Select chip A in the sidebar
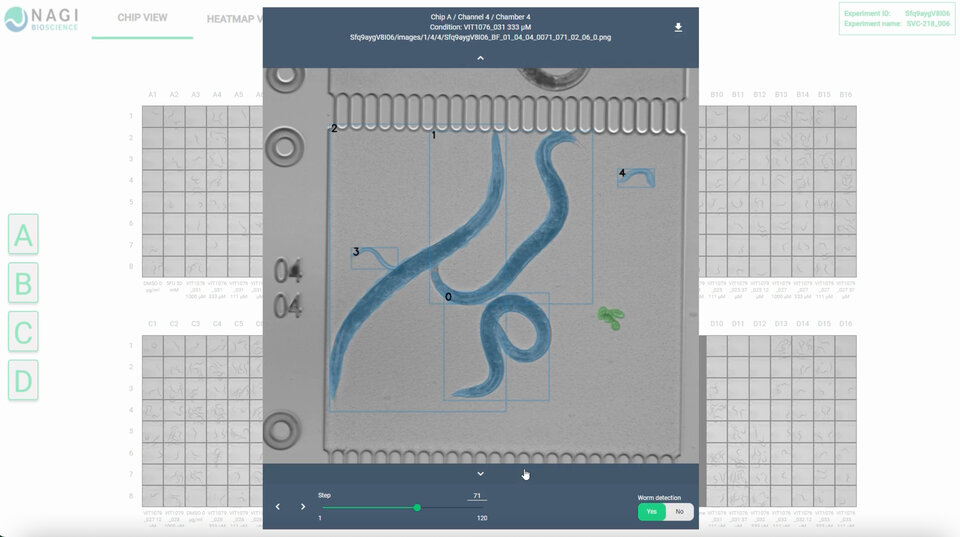 23,236
